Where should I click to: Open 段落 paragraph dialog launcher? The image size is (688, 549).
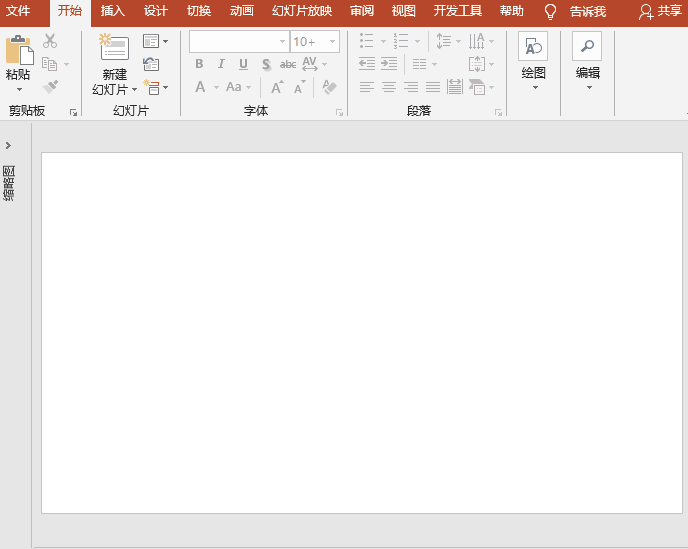[498, 113]
